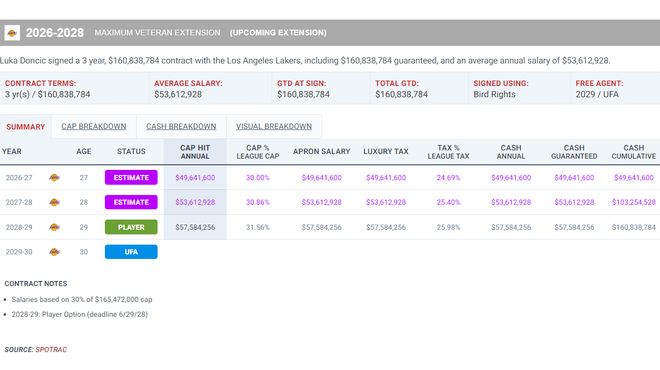This screenshot has height=370, width=660.
Task: Select the Summary tab
Action: 26,127
